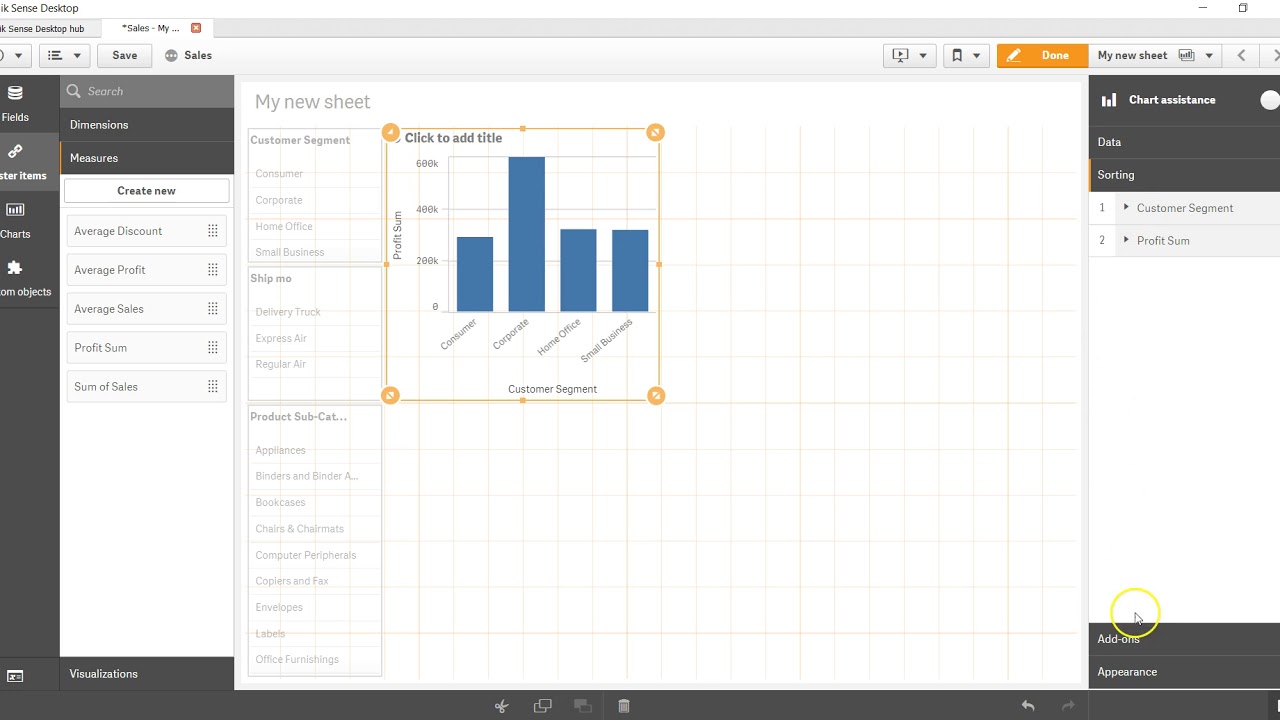The image size is (1280, 720).
Task: Open the Fields asset panel
Action: click(15, 103)
